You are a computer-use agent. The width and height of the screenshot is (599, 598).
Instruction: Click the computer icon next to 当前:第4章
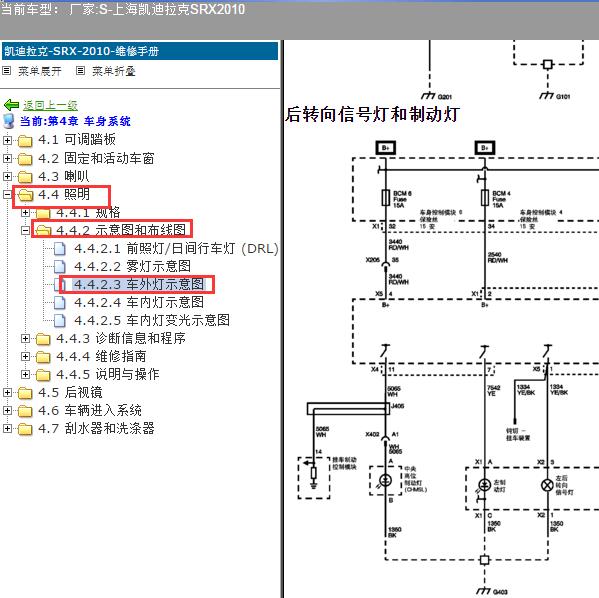[9, 121]
